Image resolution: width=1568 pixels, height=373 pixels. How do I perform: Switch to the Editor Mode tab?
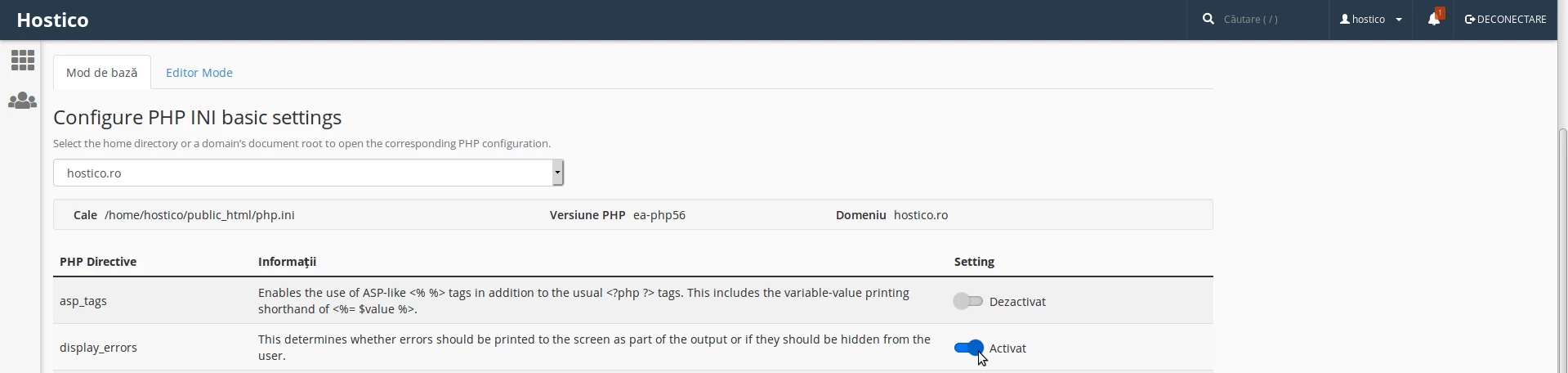click(199, 72)
